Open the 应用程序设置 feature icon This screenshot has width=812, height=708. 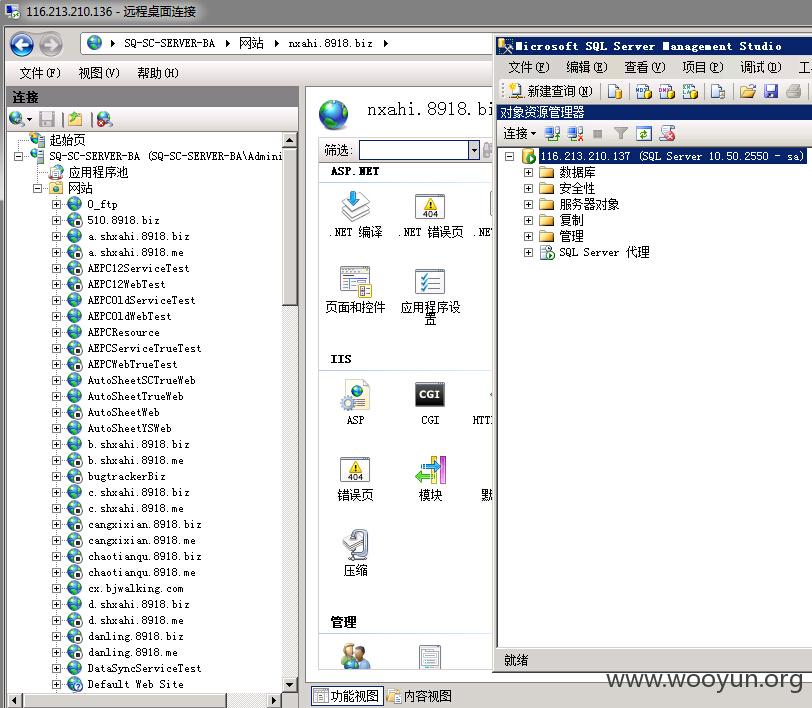click(x=430, y=295)
